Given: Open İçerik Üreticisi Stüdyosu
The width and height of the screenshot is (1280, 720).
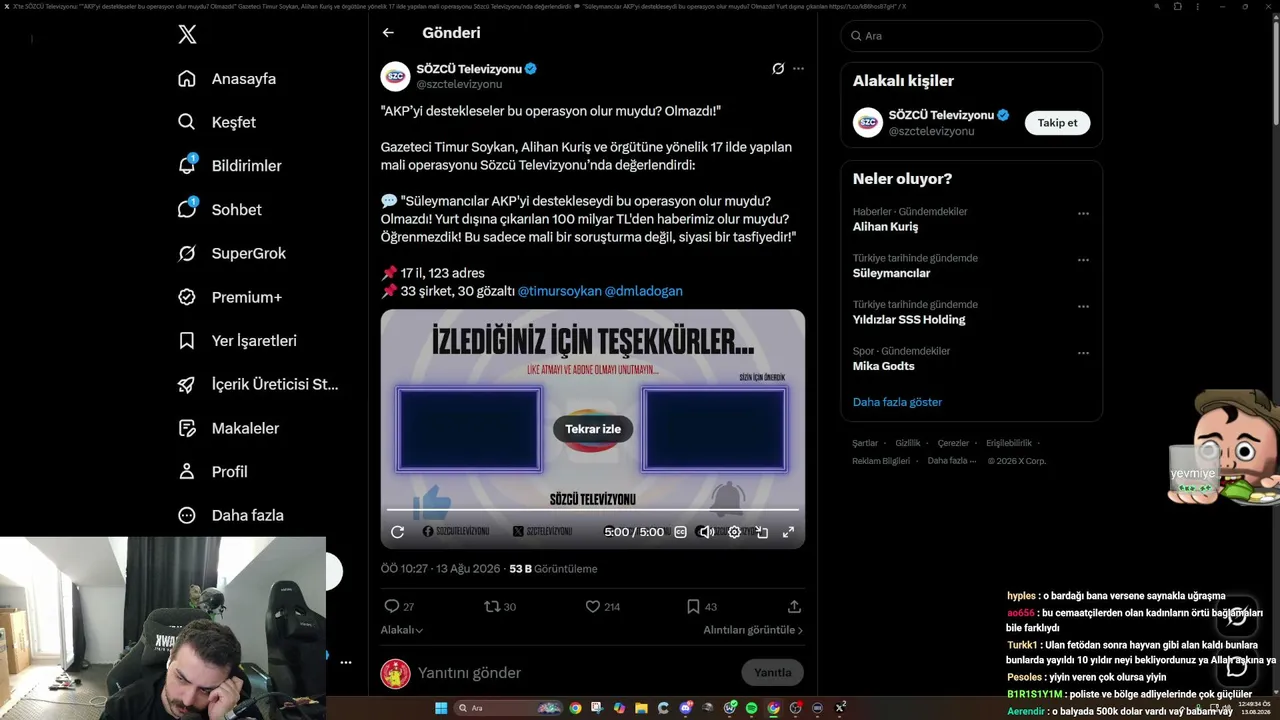Looking at the screenshot, I should 258,384.
